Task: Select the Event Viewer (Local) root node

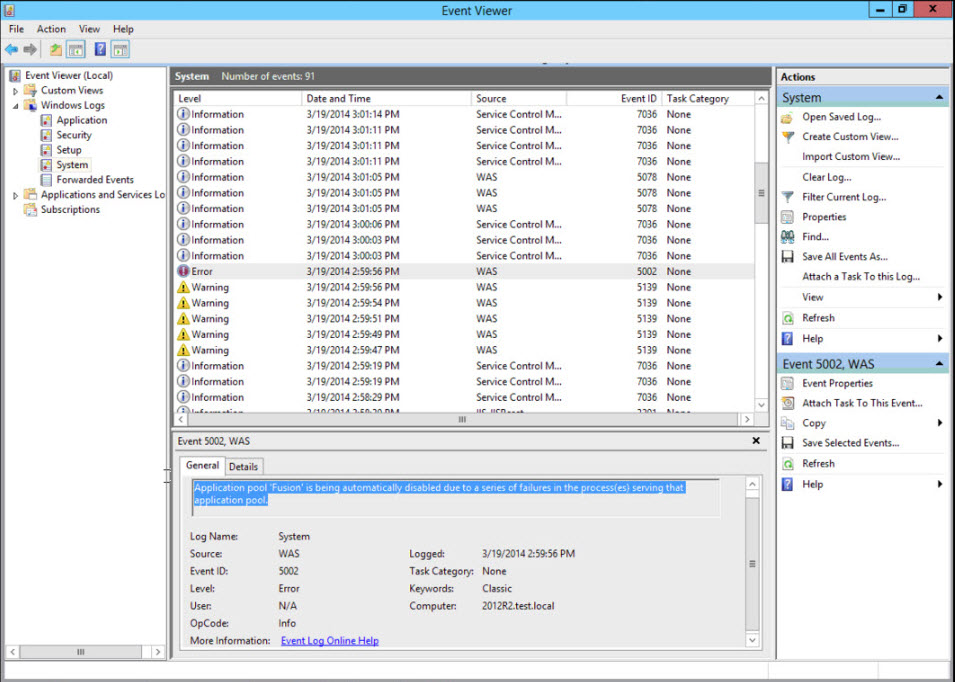Action: [69, 76]
